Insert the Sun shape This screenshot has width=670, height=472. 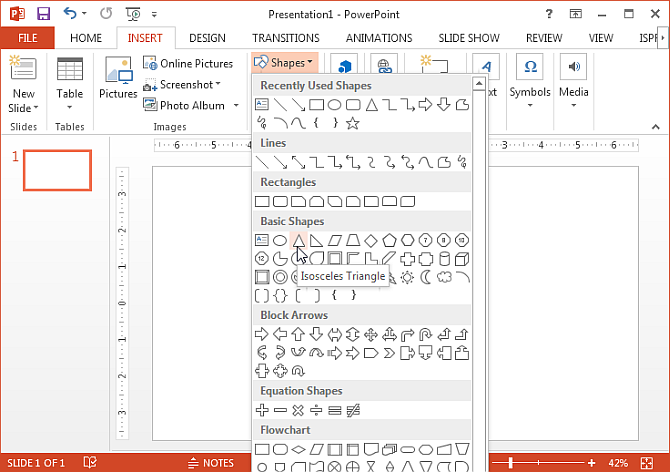click(407, 277)
